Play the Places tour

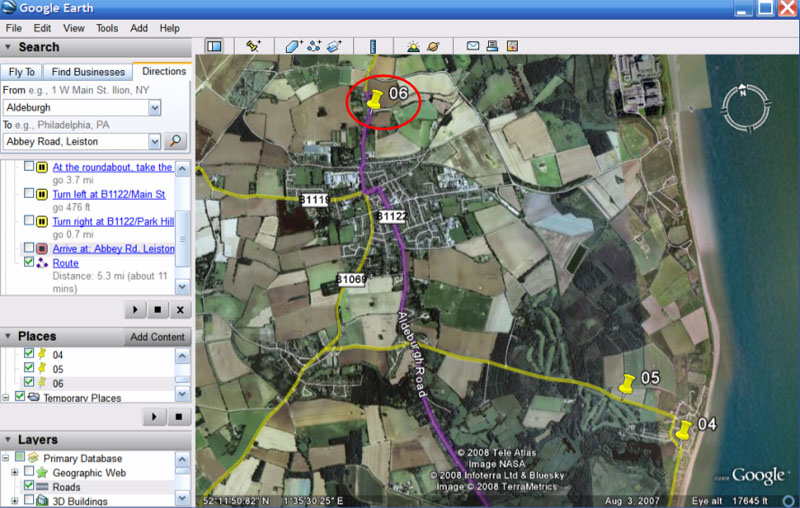point(154,417)
